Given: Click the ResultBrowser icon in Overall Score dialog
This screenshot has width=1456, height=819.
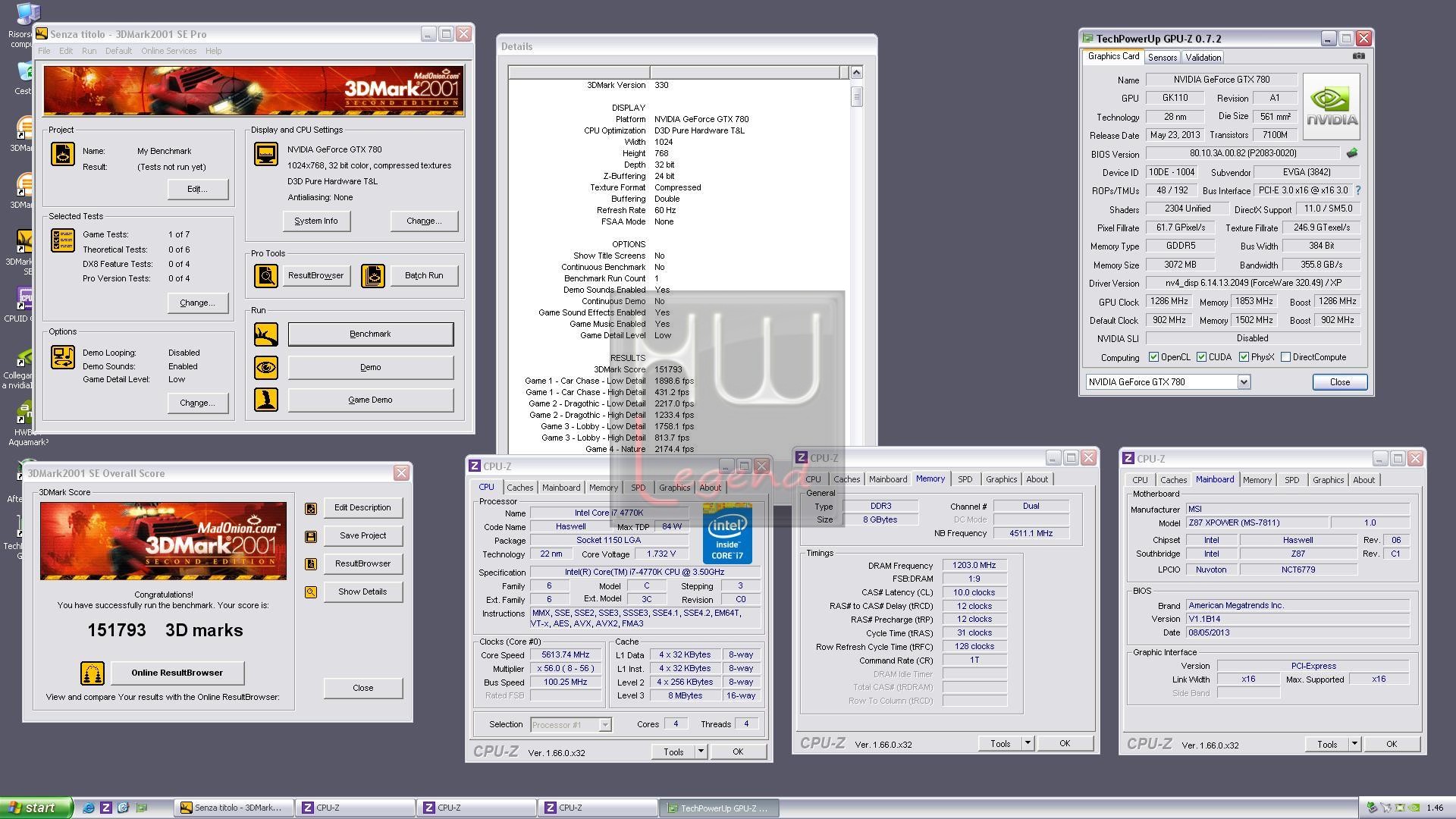Looking at the screenshot, I should [x=311, y=564].
